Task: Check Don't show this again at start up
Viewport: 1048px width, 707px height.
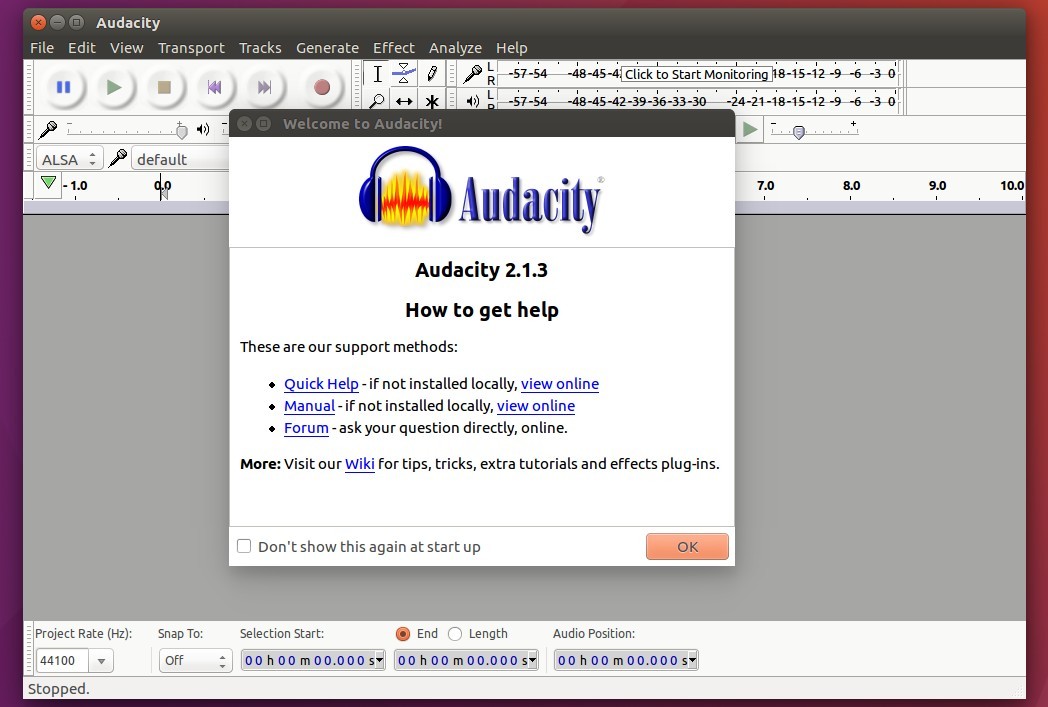Action: [244, 546]
